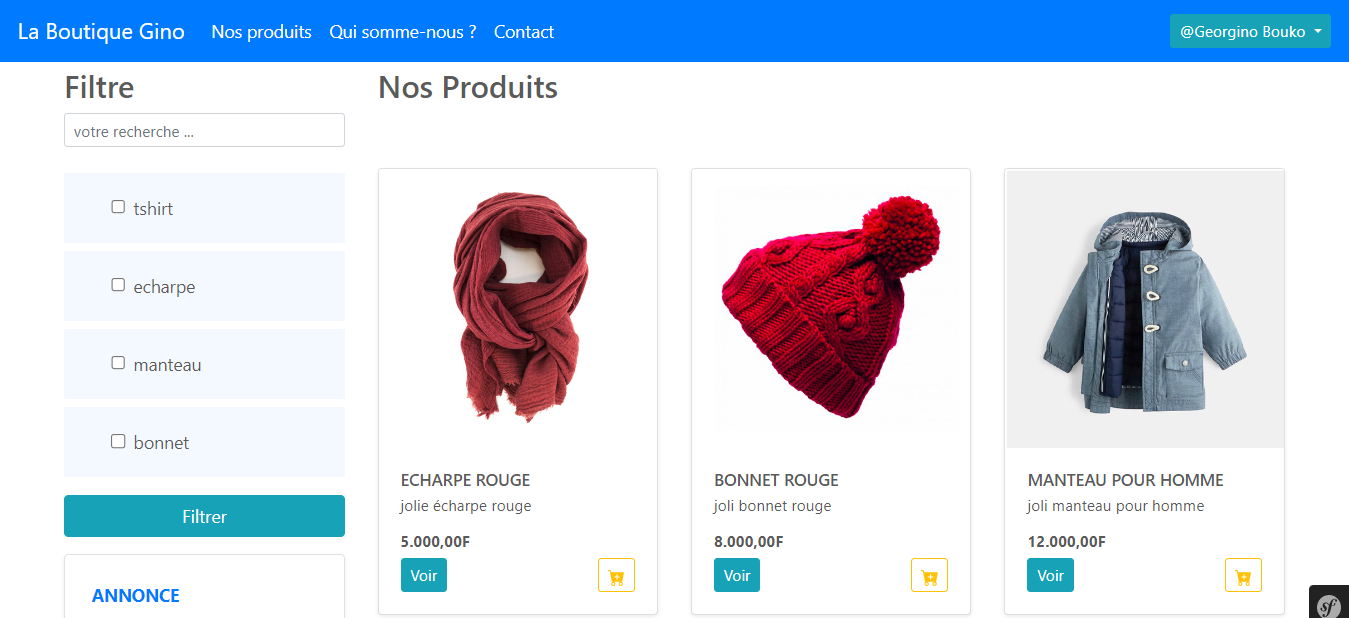1349x618 pixels.
Task: Click the ANNONCE link
Action: pyautogui.click(x=135, y=595)
